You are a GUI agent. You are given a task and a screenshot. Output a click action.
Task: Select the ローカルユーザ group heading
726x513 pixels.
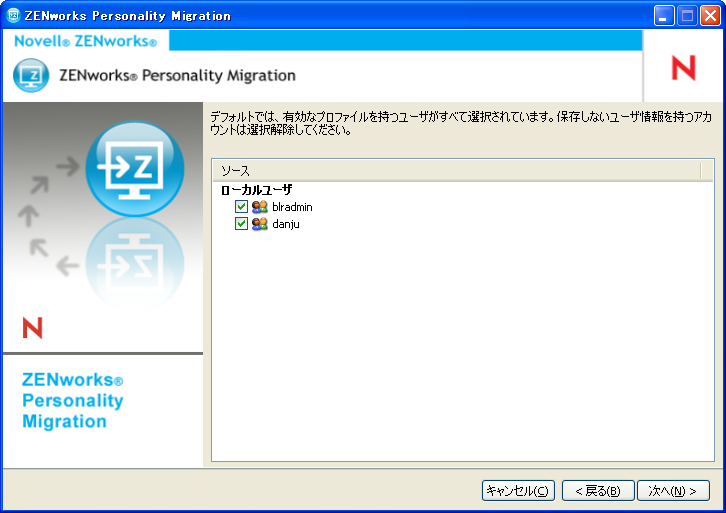point(257,190)
